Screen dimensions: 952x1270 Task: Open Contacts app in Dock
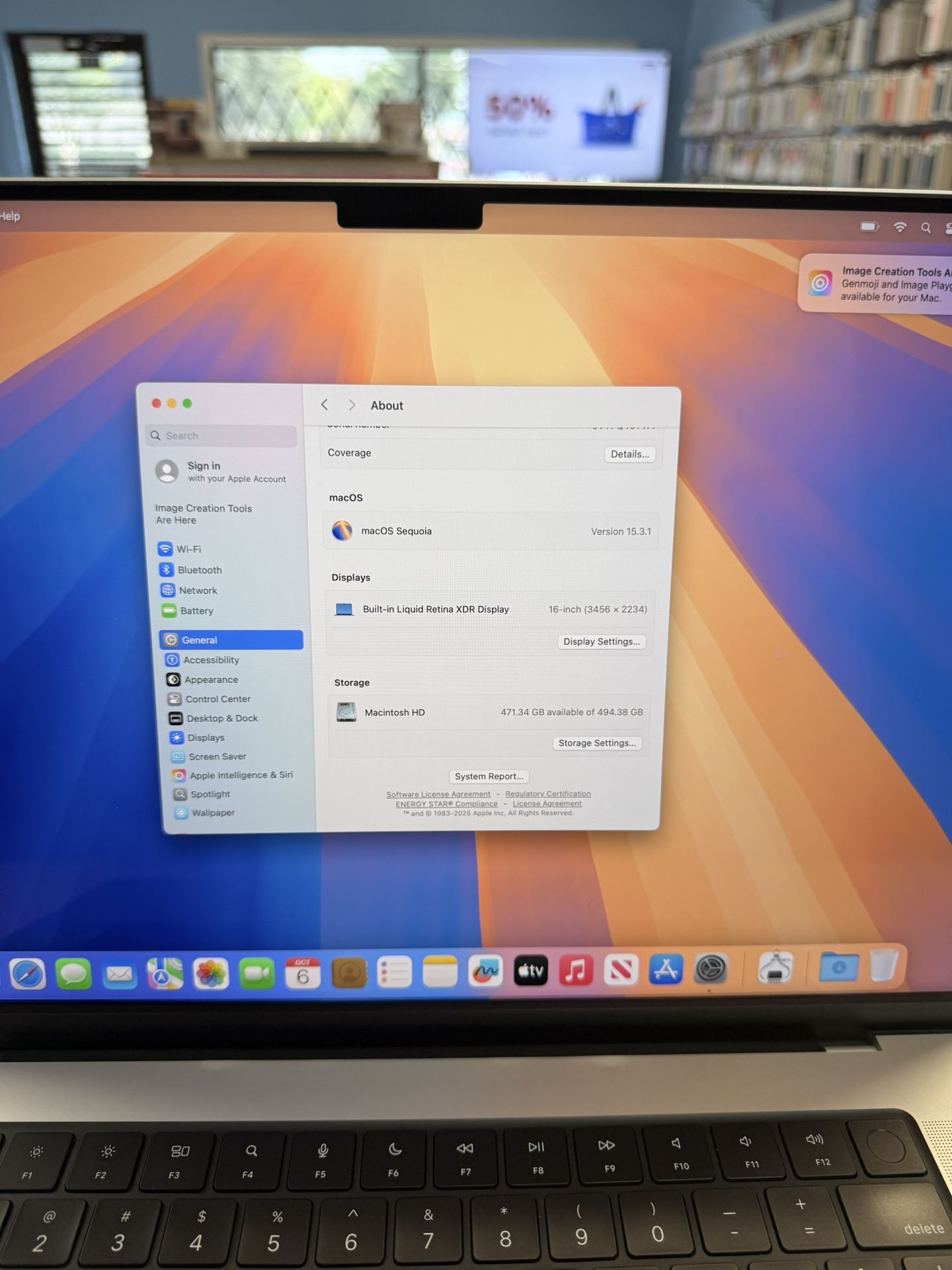click(348, 973)
